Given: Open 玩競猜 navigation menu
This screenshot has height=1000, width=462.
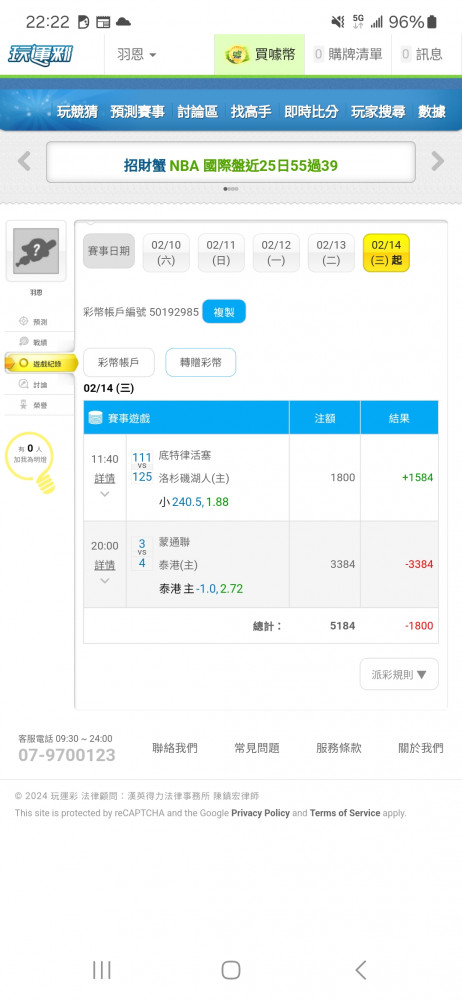Looking at the screenshot, I should coord(77,112).
